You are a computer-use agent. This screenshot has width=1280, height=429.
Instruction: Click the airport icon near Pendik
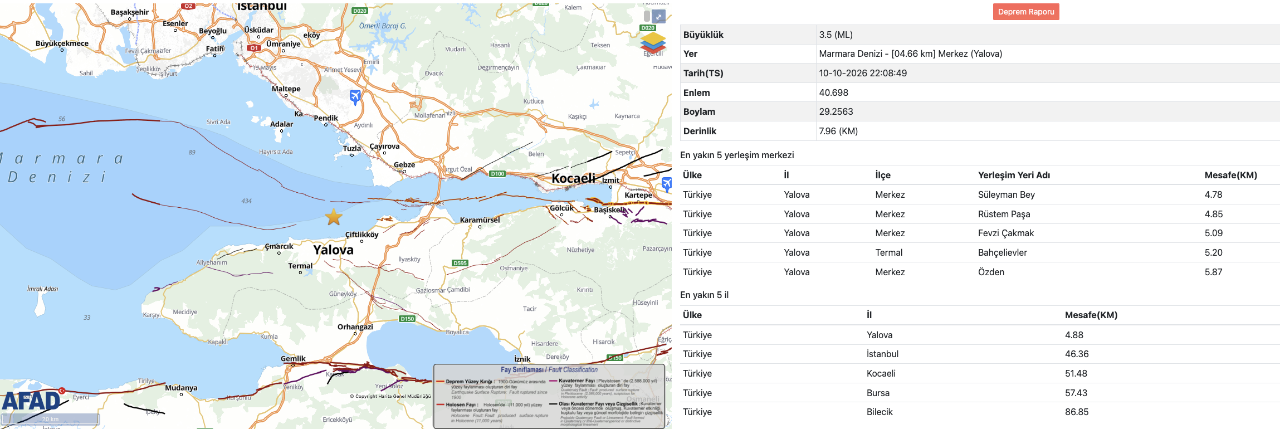[357, 95]
